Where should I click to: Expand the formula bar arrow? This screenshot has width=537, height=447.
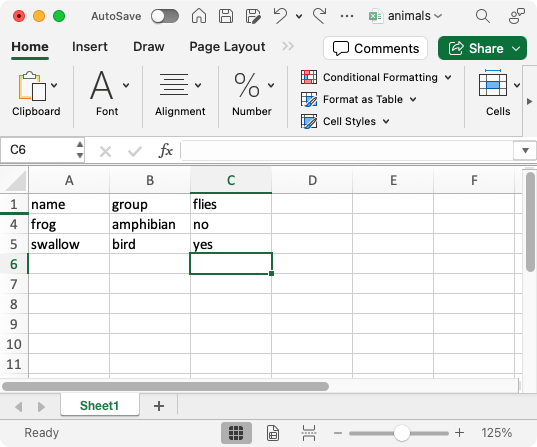[525, 150]
